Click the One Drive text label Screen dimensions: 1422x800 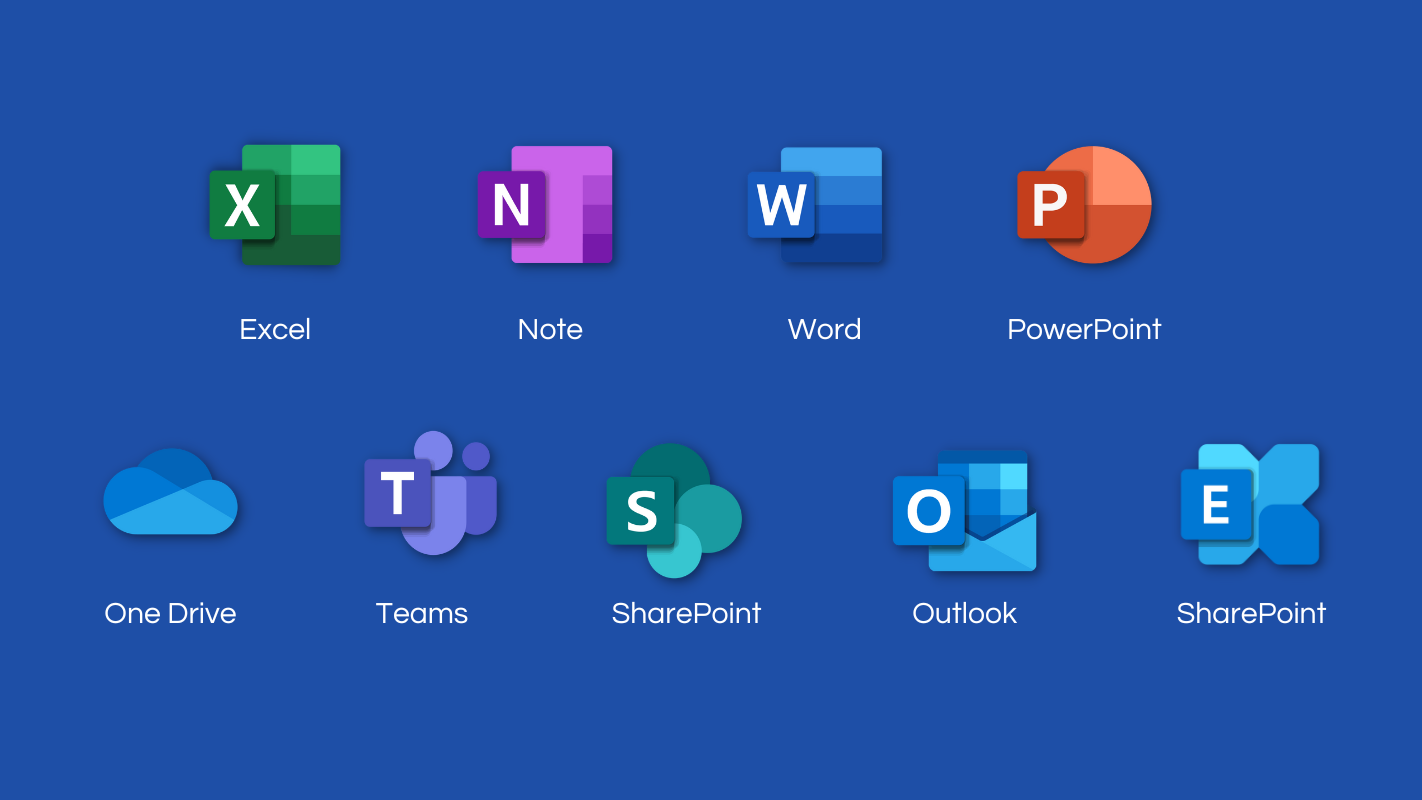(x=170, y=613)
